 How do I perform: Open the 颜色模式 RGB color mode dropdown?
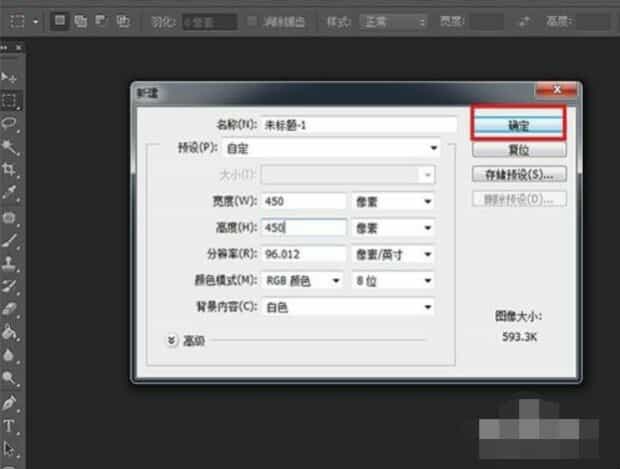(302, 280)
